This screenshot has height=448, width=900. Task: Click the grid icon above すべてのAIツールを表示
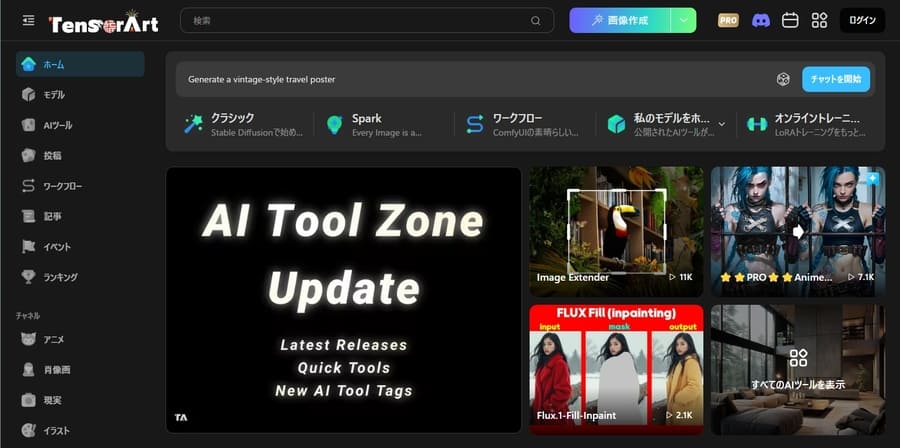(798, 358)
